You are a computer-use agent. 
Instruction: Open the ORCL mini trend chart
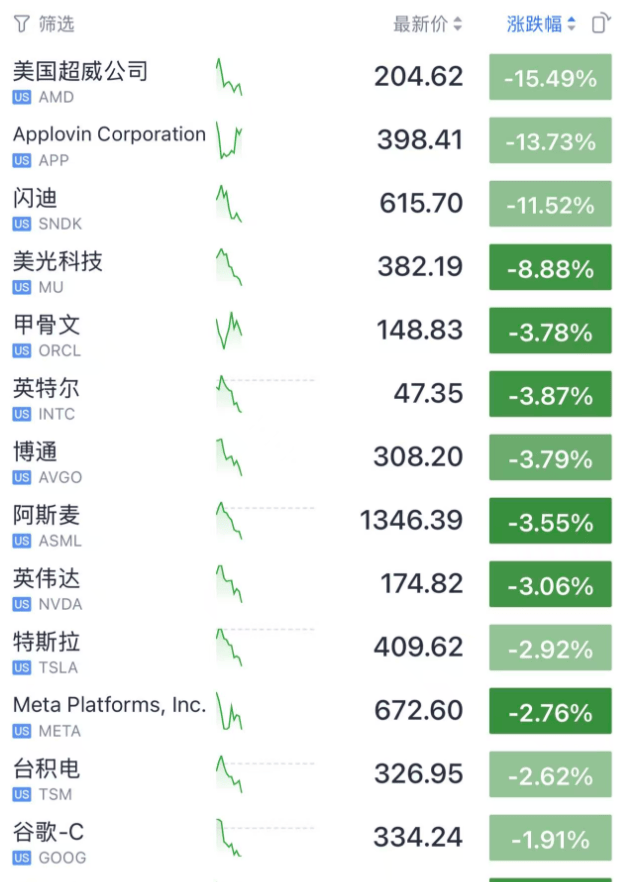tap(229, 331)
